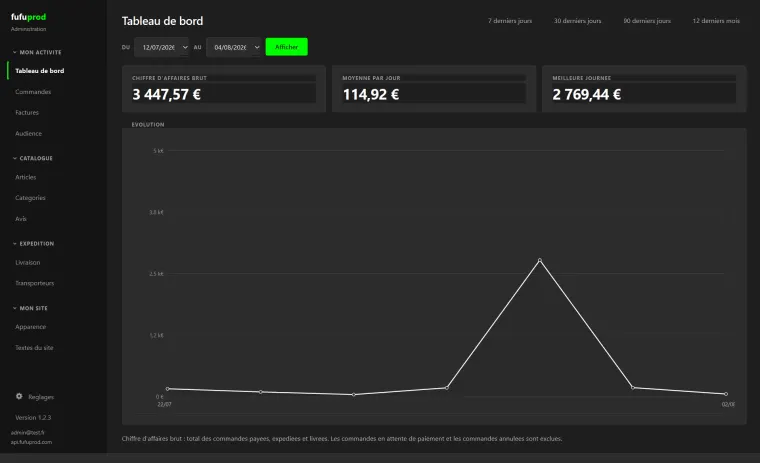Screen dimensions: 760x463
Task: Collapse the CATALOGUE section chevron
Action: (15, 158)
